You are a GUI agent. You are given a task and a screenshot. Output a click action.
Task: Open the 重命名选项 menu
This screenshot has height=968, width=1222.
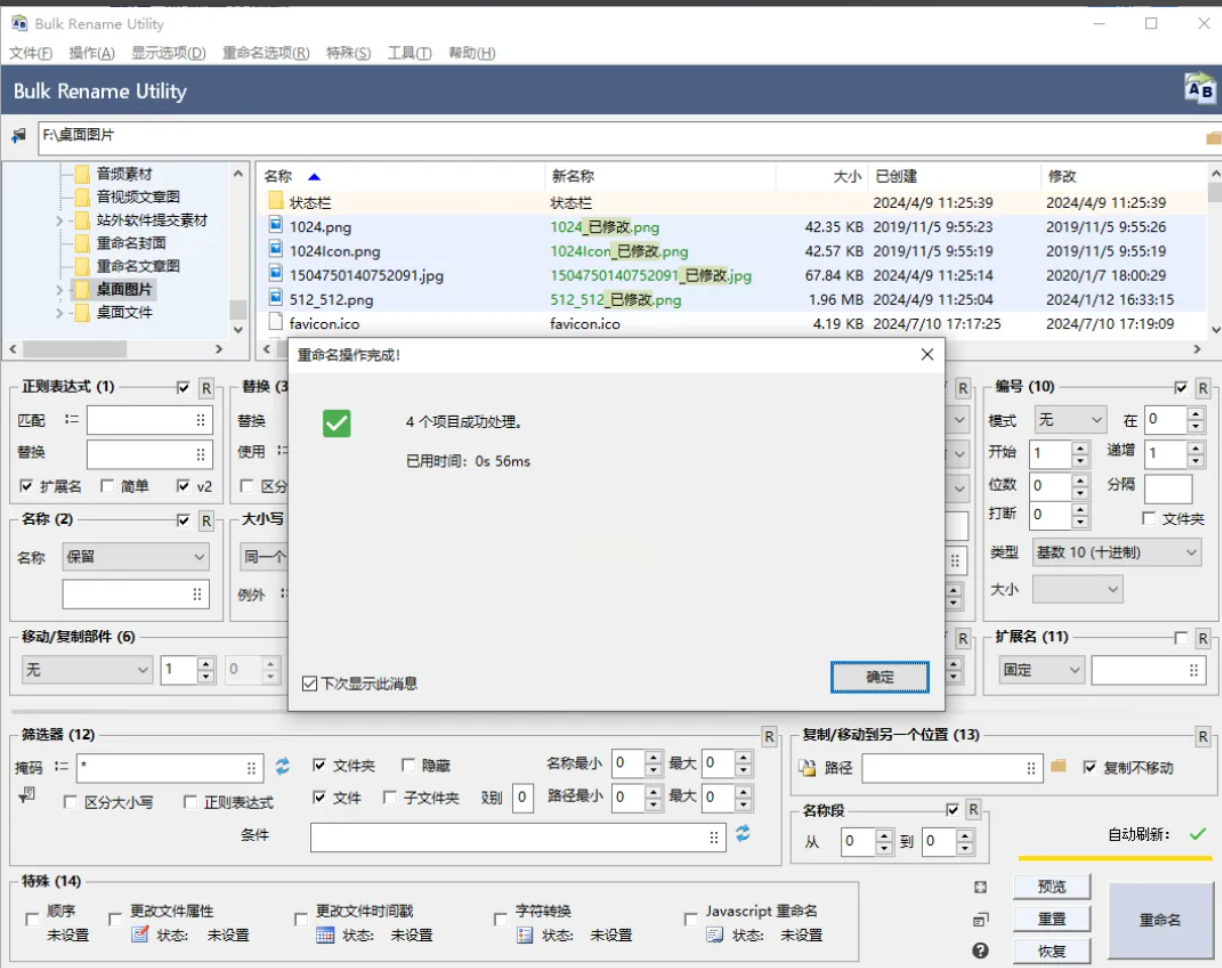[265, 53]
